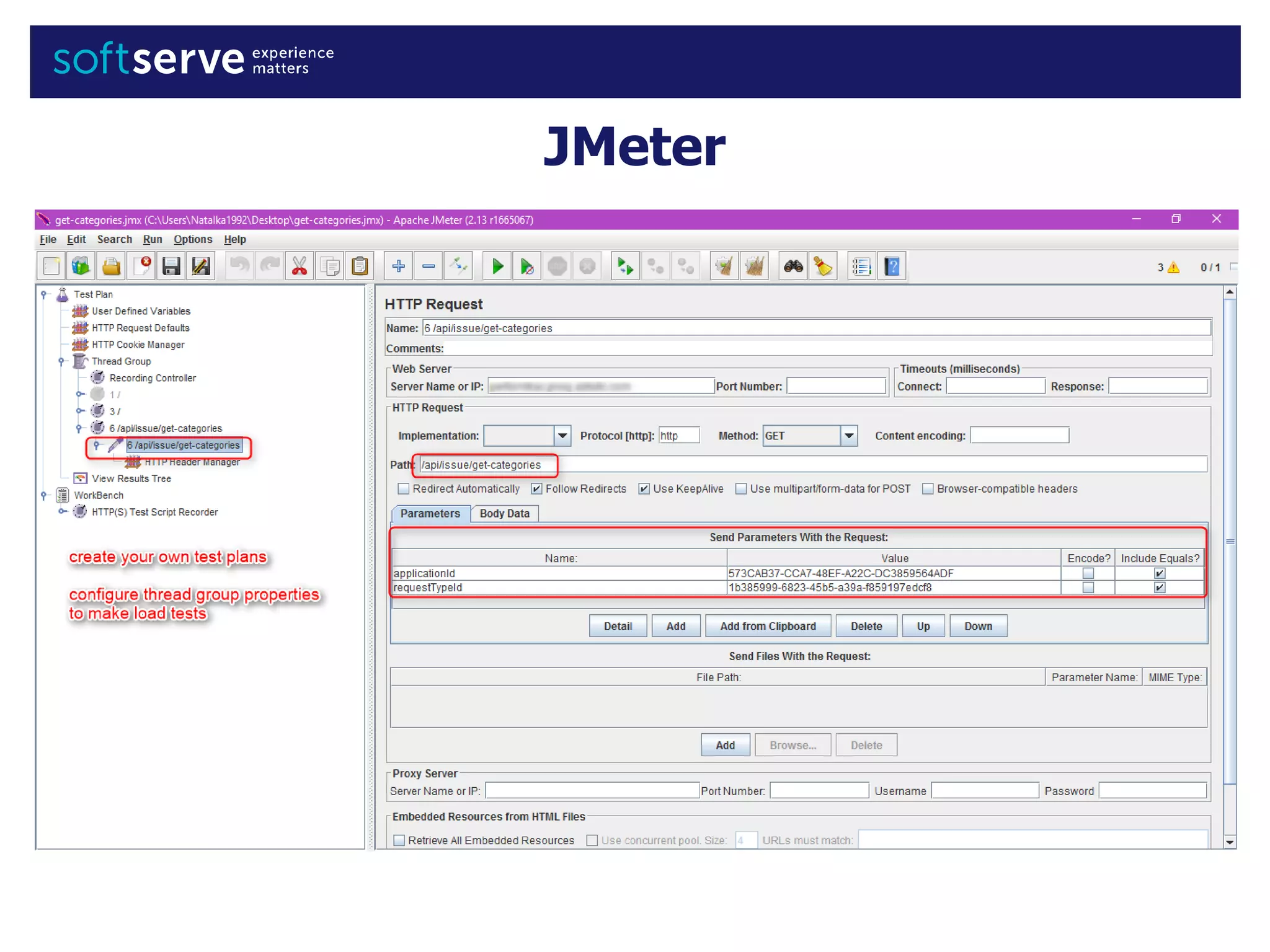This screenshot has width=1270, height=952.
Task: Click the Undo arrow icon
Action: coord(239,267)
